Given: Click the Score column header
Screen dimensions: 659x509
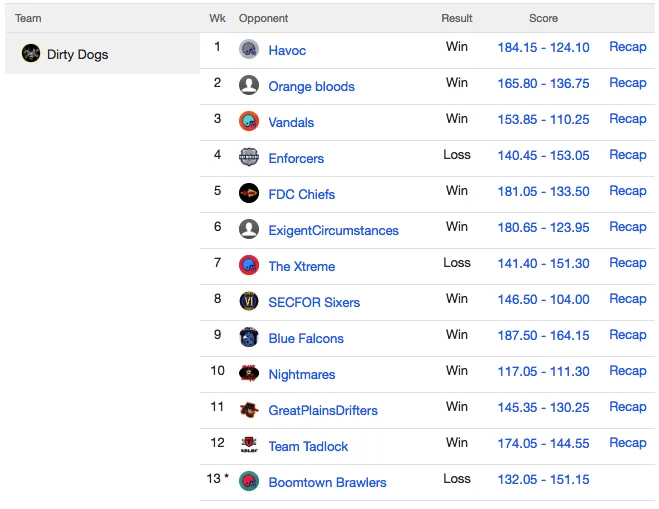Looking at the screenshot, I should tap(543, 18).
